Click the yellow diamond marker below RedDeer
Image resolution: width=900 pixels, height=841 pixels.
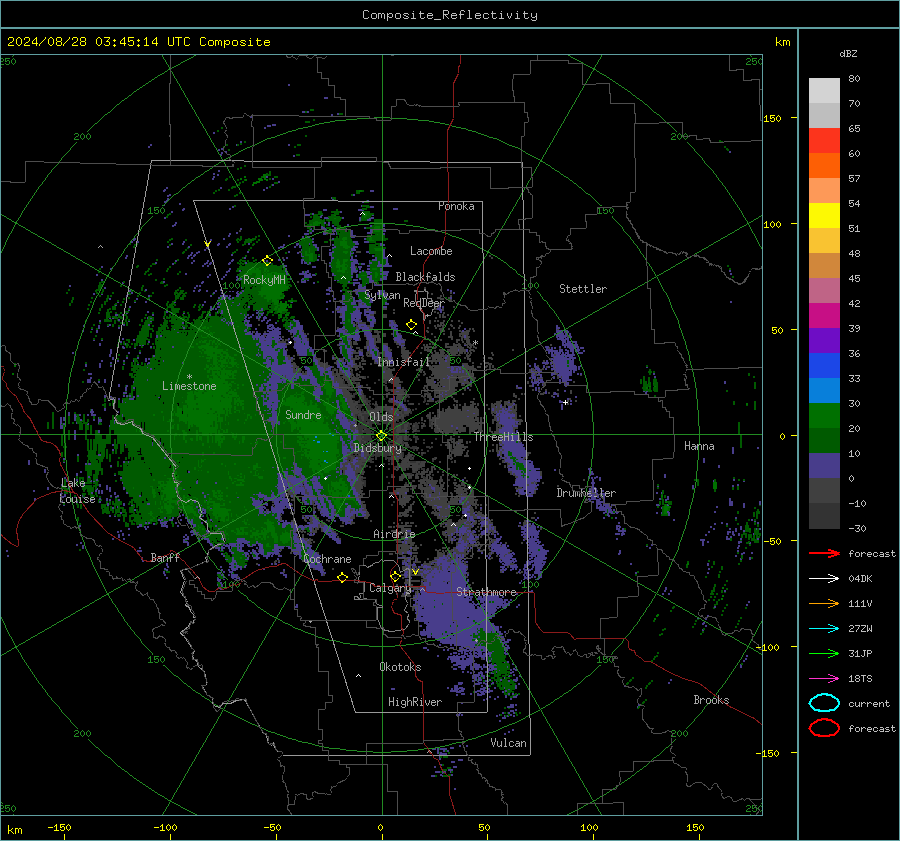tap(411, 325)
